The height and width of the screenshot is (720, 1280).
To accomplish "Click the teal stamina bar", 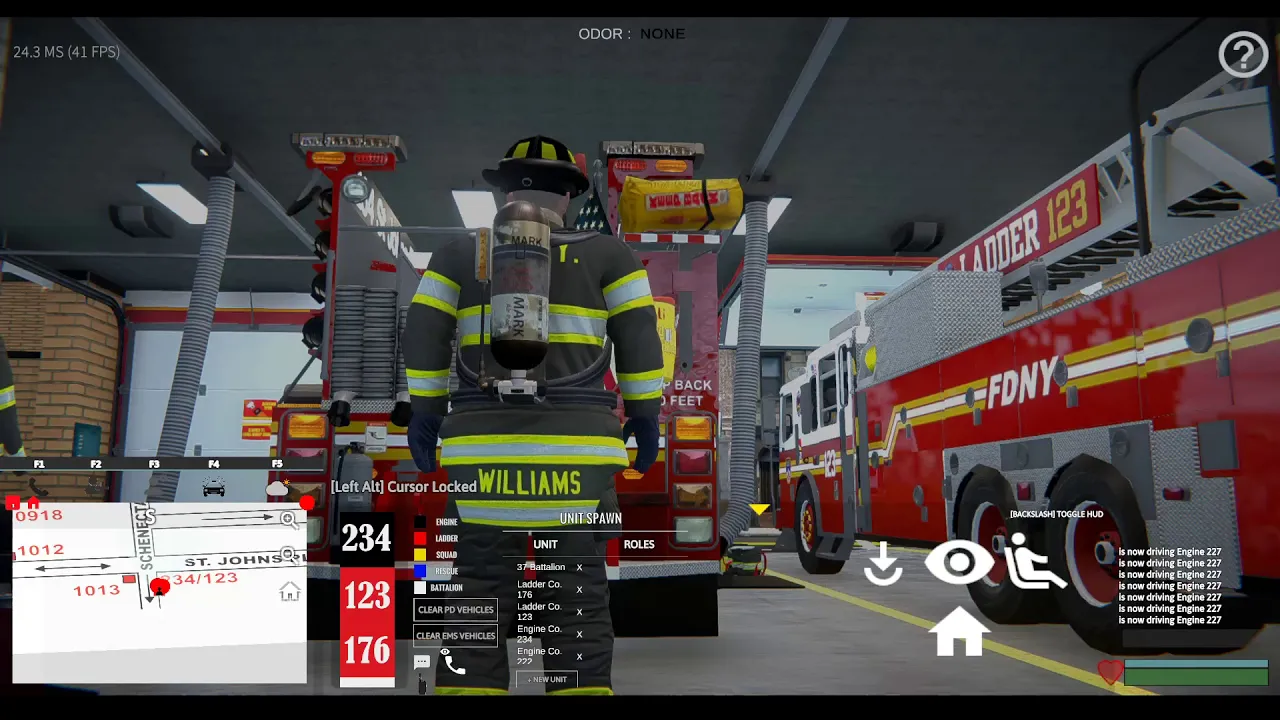I will coord(1196,664).
